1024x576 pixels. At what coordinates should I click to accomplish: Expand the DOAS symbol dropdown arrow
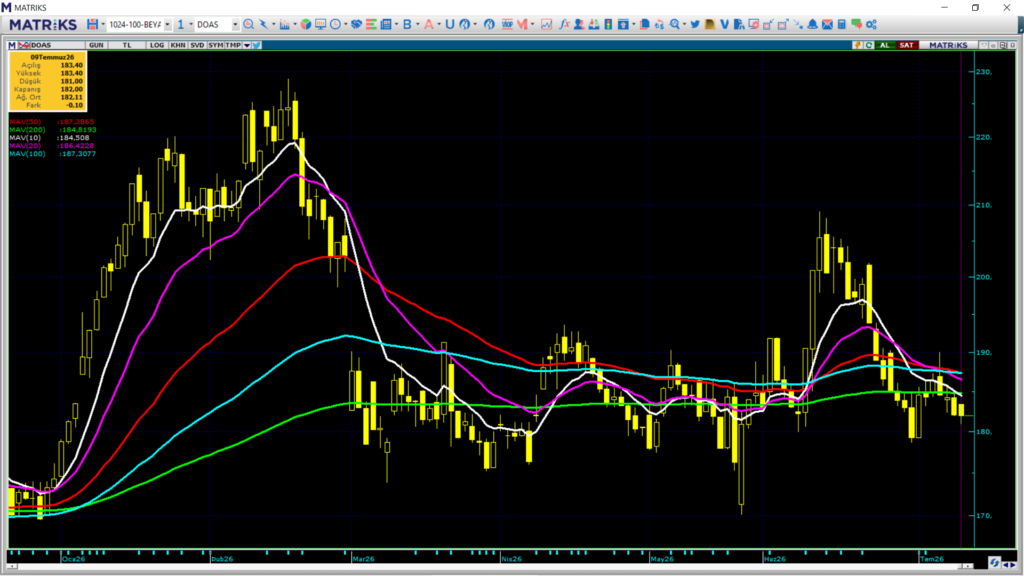(235, 24)
